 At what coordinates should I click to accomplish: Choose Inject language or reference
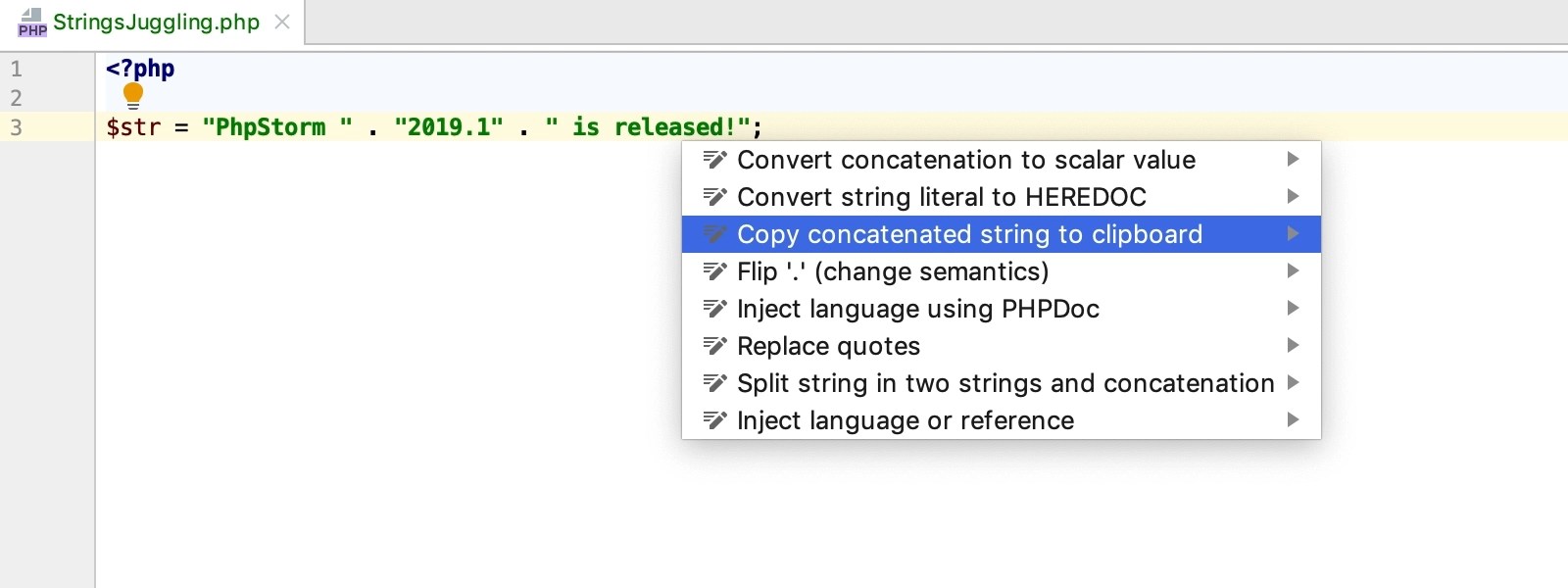point(1002,420)
